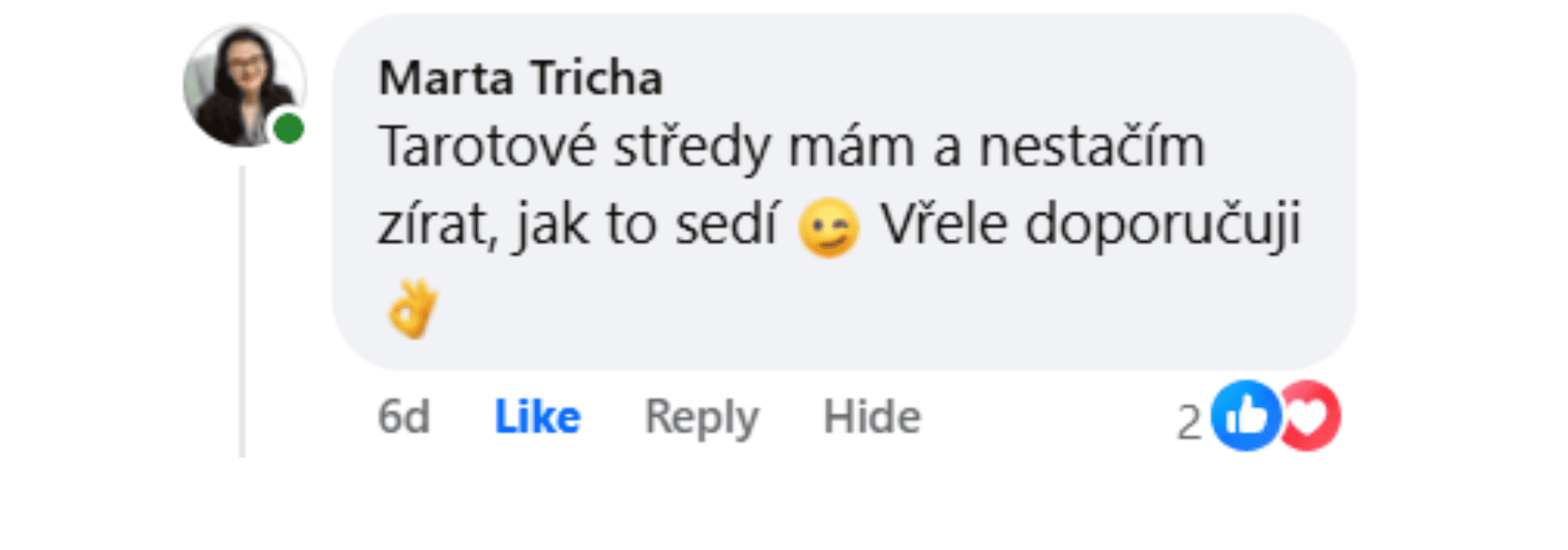Viewport: 1568px width, 550px height.
Task: Click the text "Vřele doporučuji"
Action: pos(1089,225)
